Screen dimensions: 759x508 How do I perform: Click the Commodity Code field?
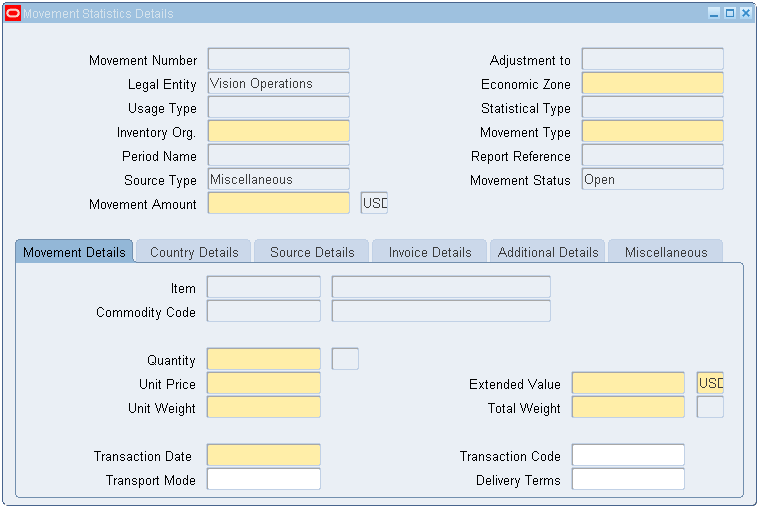click(x=264, y=311)
